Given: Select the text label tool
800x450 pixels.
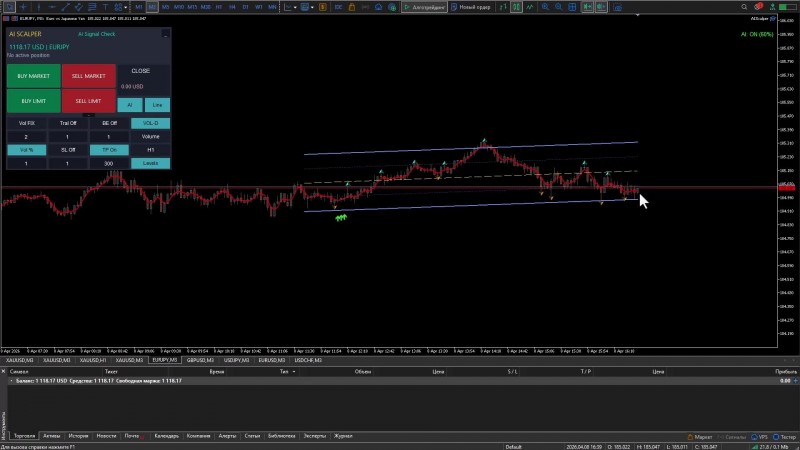Looking at the screenshot, I should tap(105, 7).
